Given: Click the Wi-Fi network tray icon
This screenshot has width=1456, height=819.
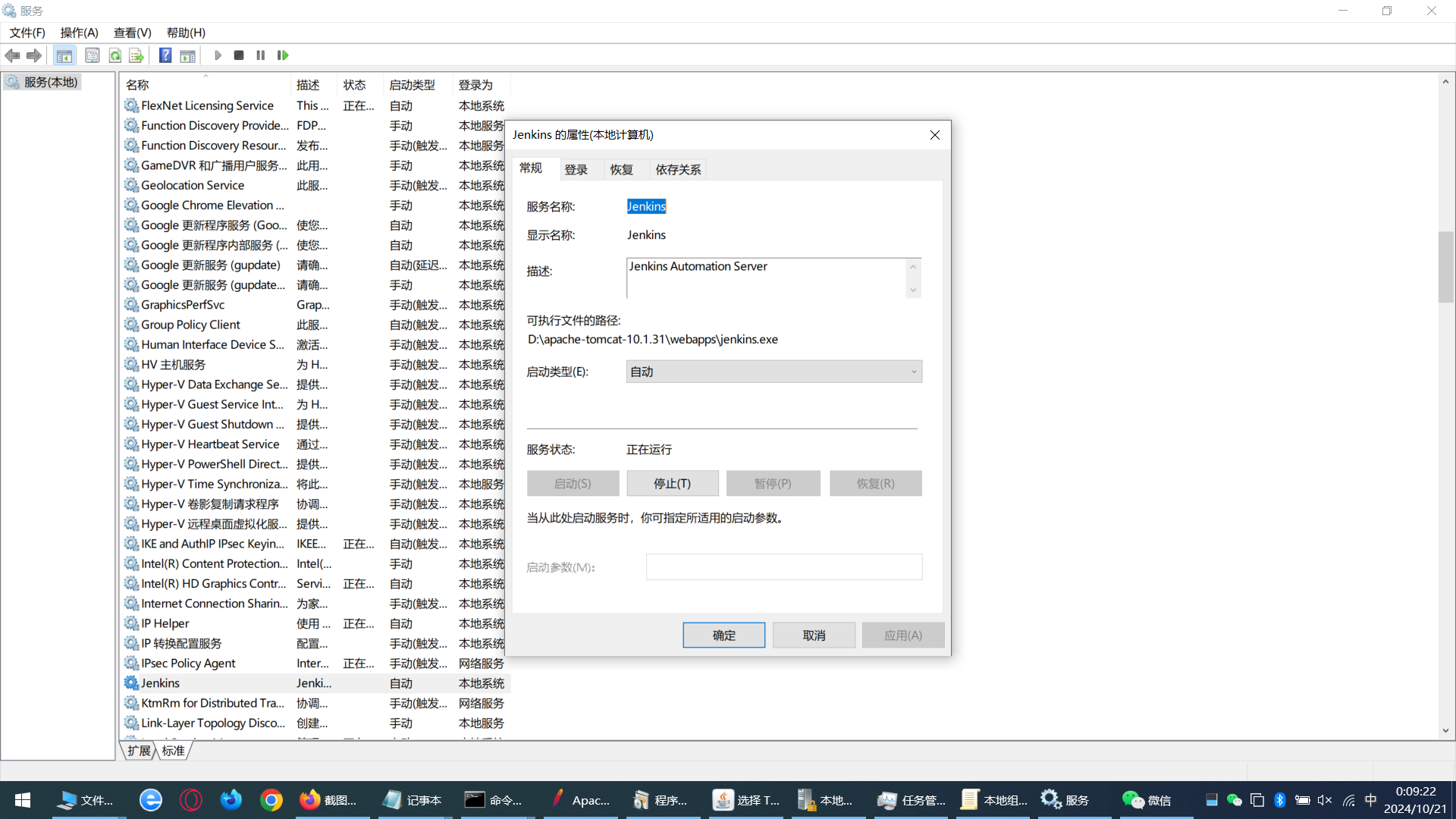Looking at the screenshot, I should point(1348,800).
